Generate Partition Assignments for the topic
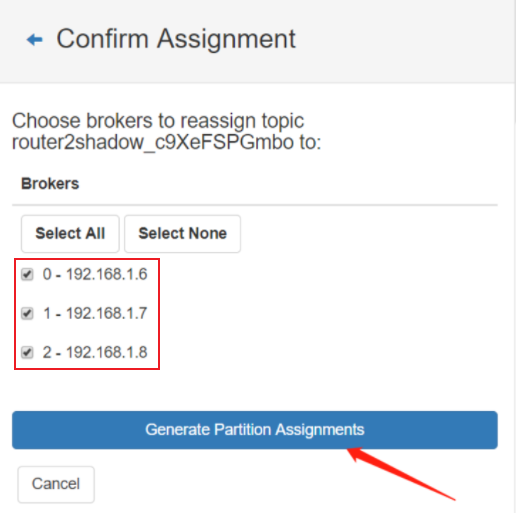The width and height of the screenshot is (516, 513). 255,430
